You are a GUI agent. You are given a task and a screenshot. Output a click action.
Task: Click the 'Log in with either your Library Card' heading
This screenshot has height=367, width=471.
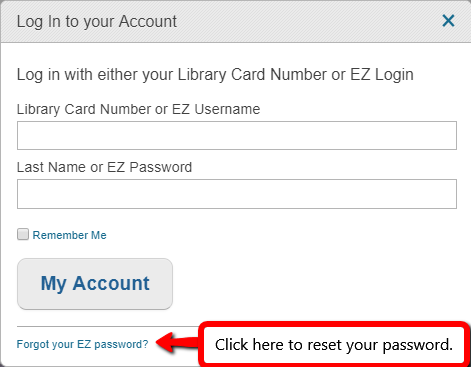pyautogui.click(x=215, y=75)
